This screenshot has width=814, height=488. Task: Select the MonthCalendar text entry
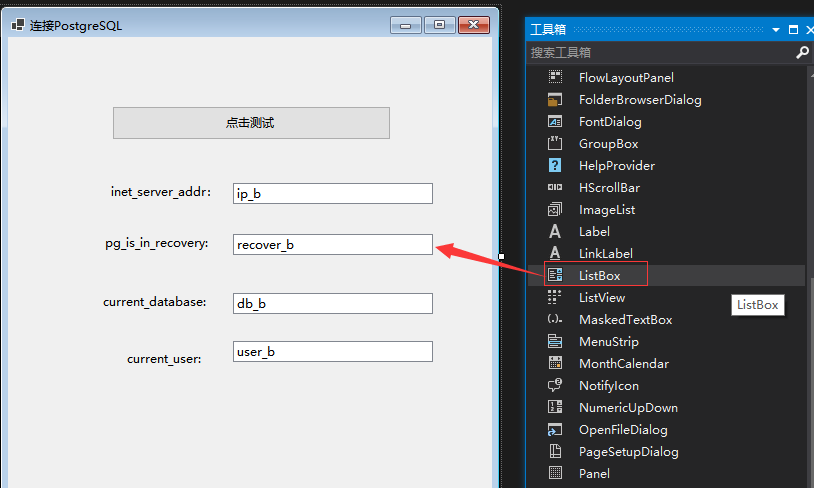pyautogui.click(x=624, y=363)
